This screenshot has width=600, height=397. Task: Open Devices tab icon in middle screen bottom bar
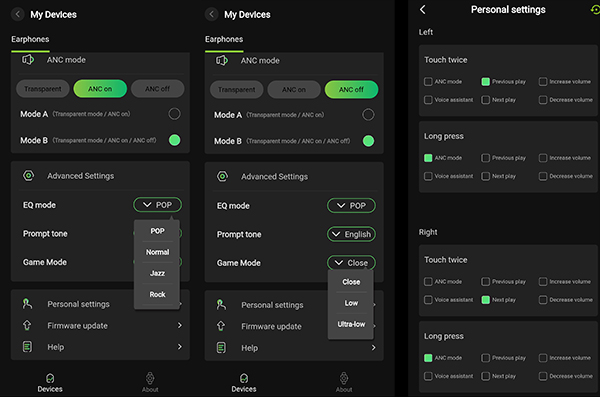[x=244, y=378]
